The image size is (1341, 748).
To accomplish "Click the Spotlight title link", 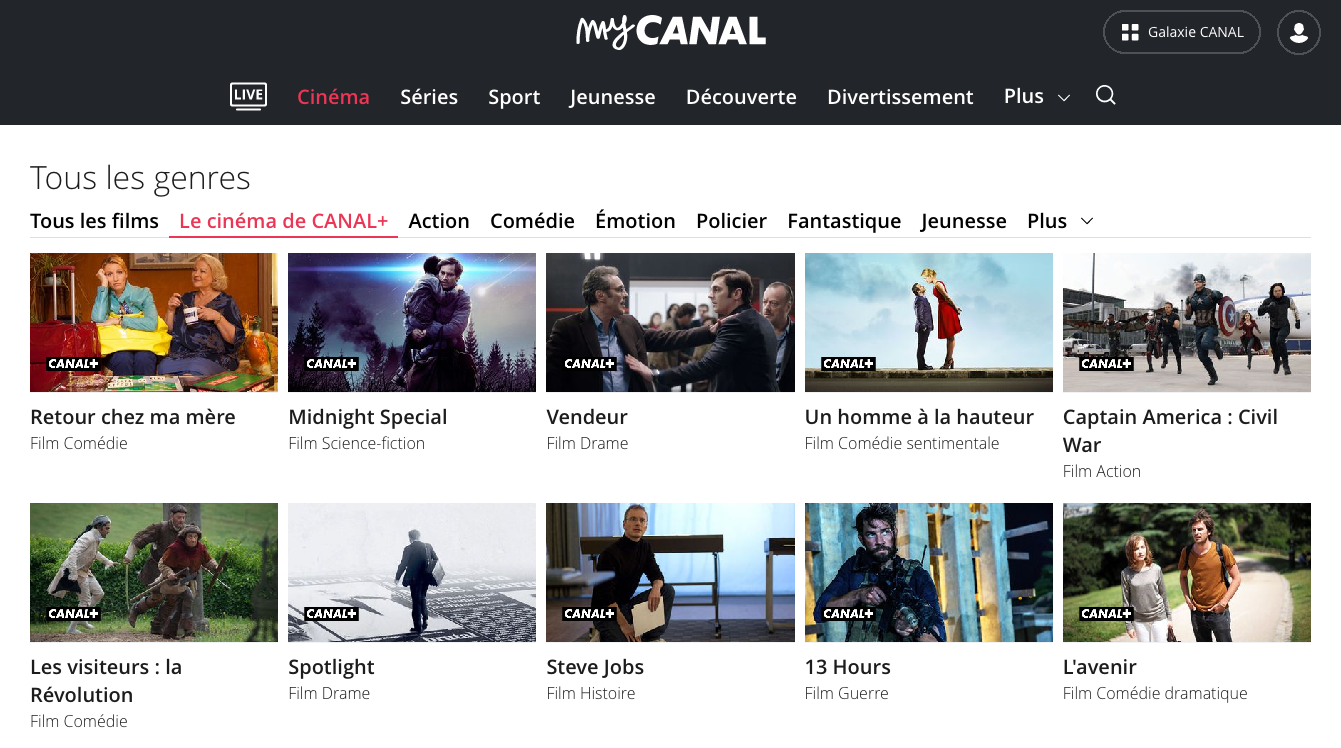I will point(331,667).
